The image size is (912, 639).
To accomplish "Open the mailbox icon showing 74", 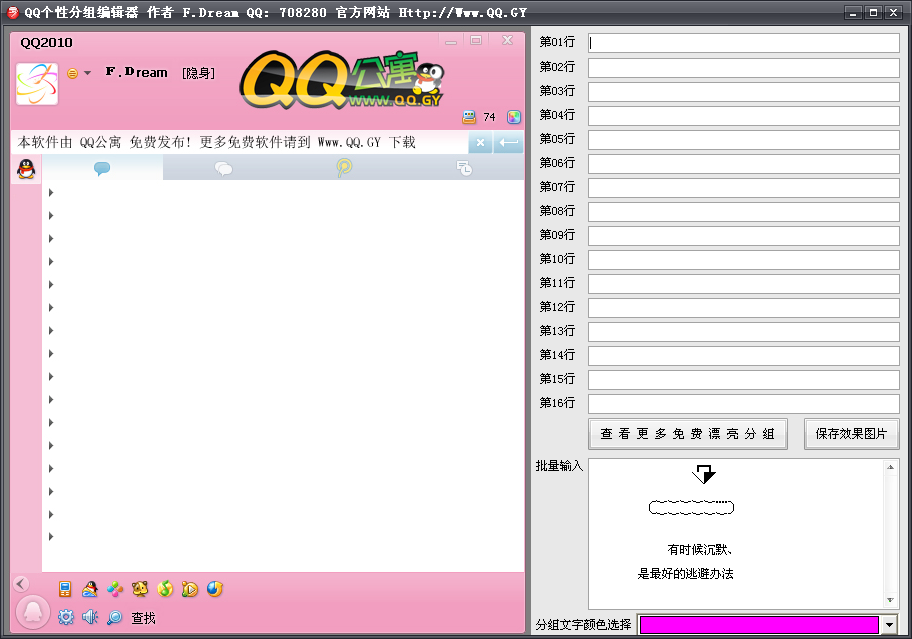I will coord(469,117).
